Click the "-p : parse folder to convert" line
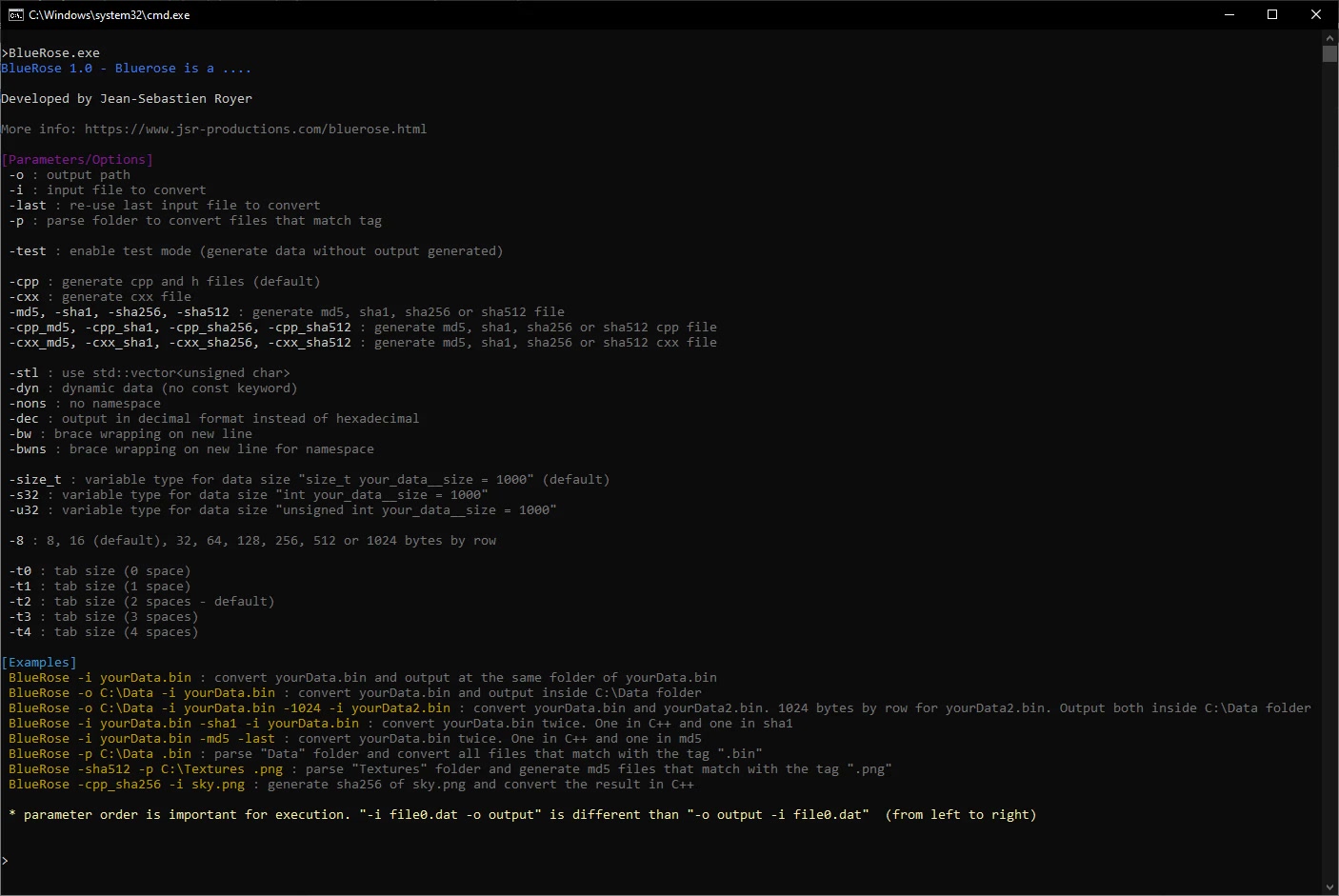 [x=195, y=220]
